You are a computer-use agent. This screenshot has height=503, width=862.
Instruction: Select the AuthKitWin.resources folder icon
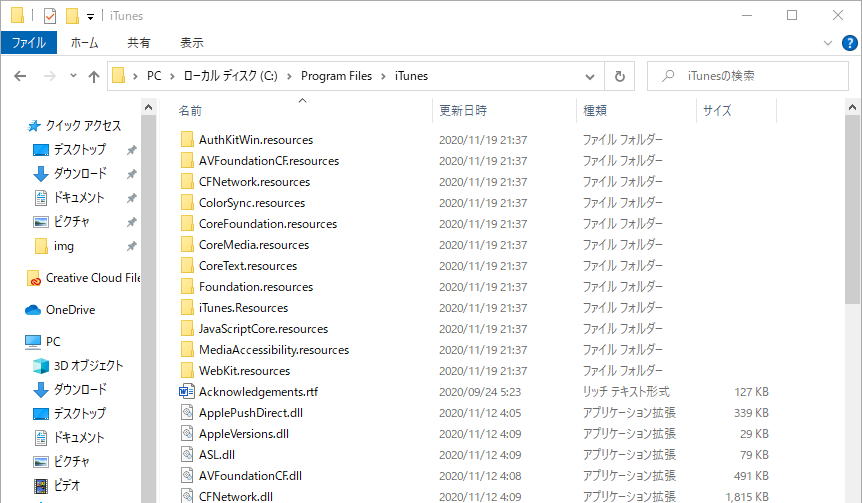(187, 140)
